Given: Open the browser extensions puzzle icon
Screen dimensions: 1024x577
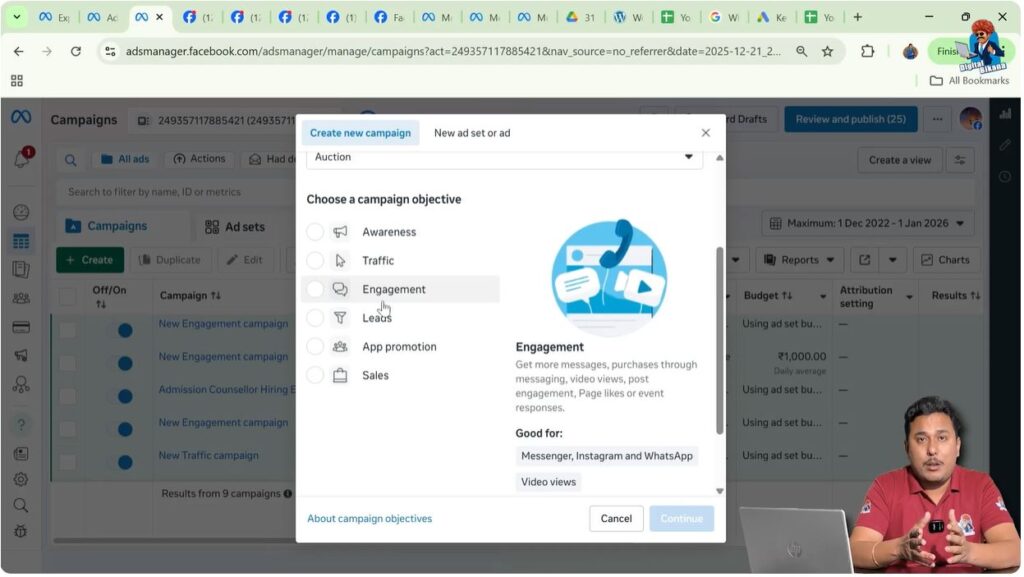Looking at the screenshot, I should [868, 51].
